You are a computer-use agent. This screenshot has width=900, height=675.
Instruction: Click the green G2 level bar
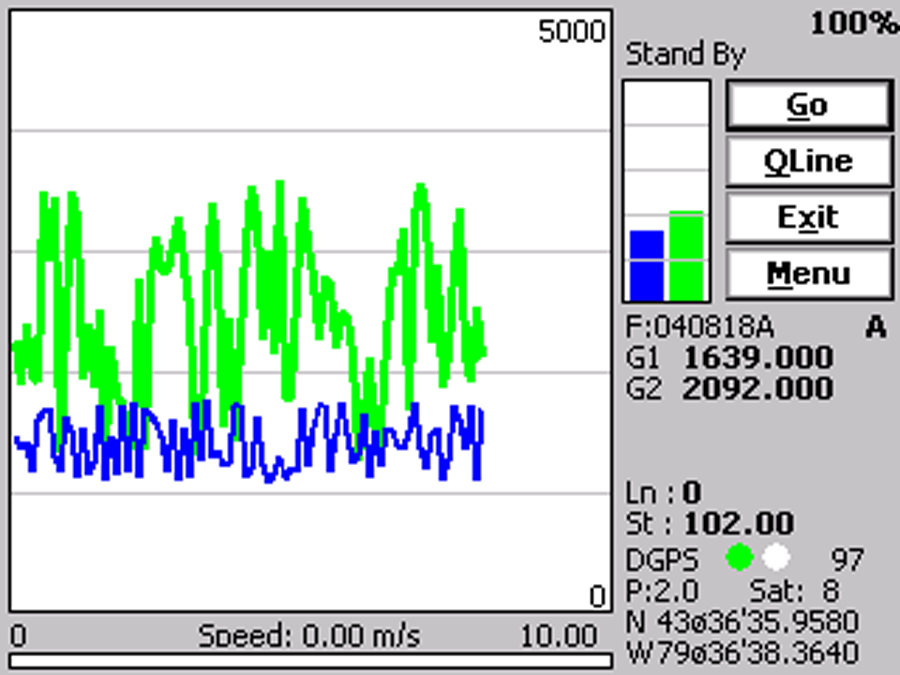pos(686,256)
